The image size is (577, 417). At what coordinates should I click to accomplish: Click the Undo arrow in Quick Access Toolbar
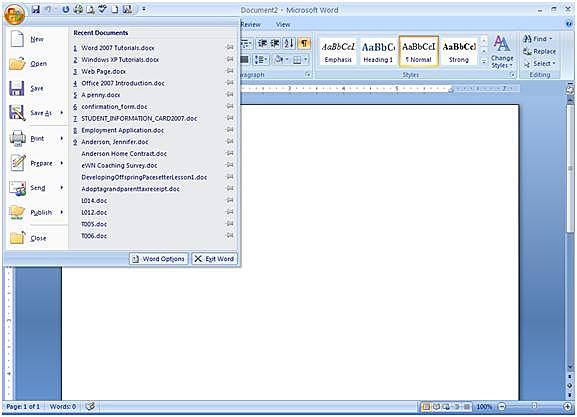pyautogui.click(x=48, y=10)
